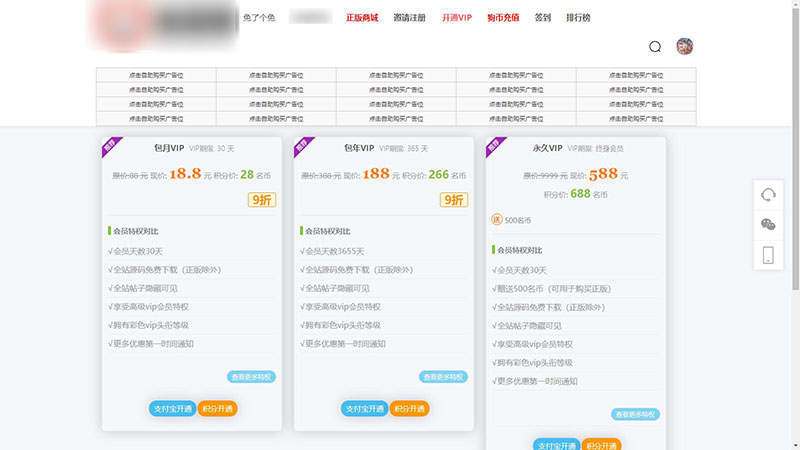This screenshot has width=800, height=450.
Task: Click the purple ribbon on 包年VIP card
Action: pyautogui.click(x=303, y=146)
